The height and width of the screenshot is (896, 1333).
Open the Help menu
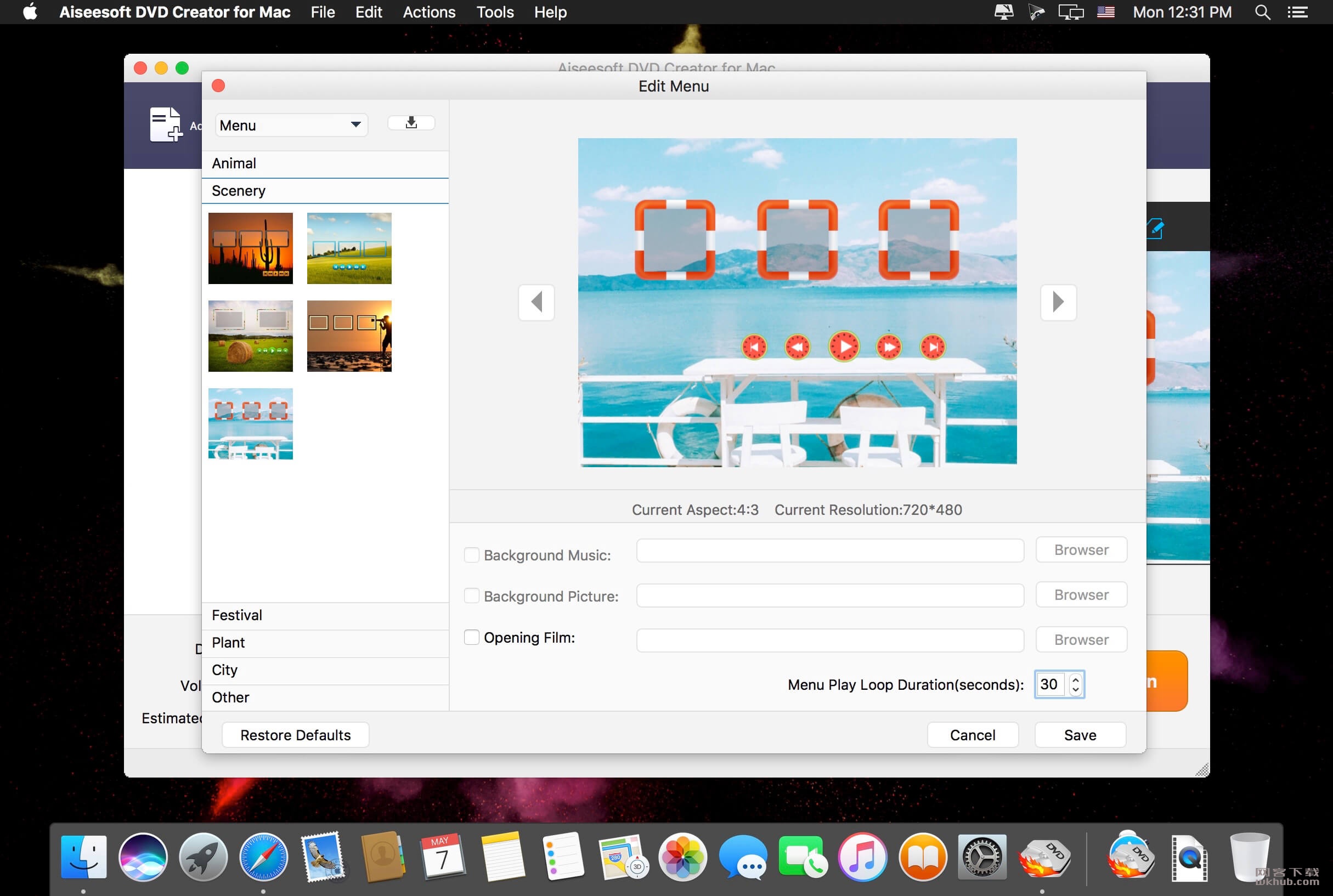click(550, 12)
